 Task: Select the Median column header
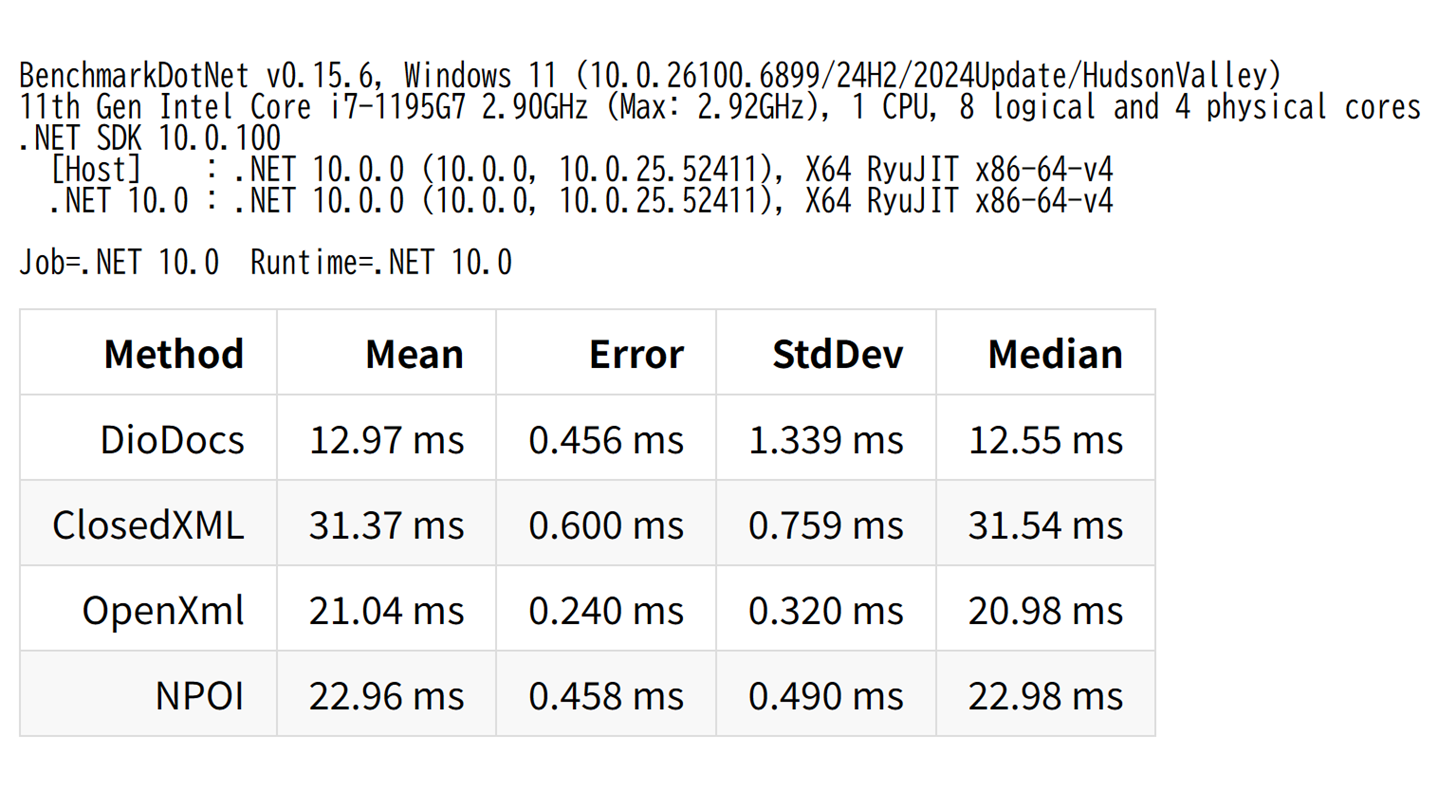[1055, 354]
